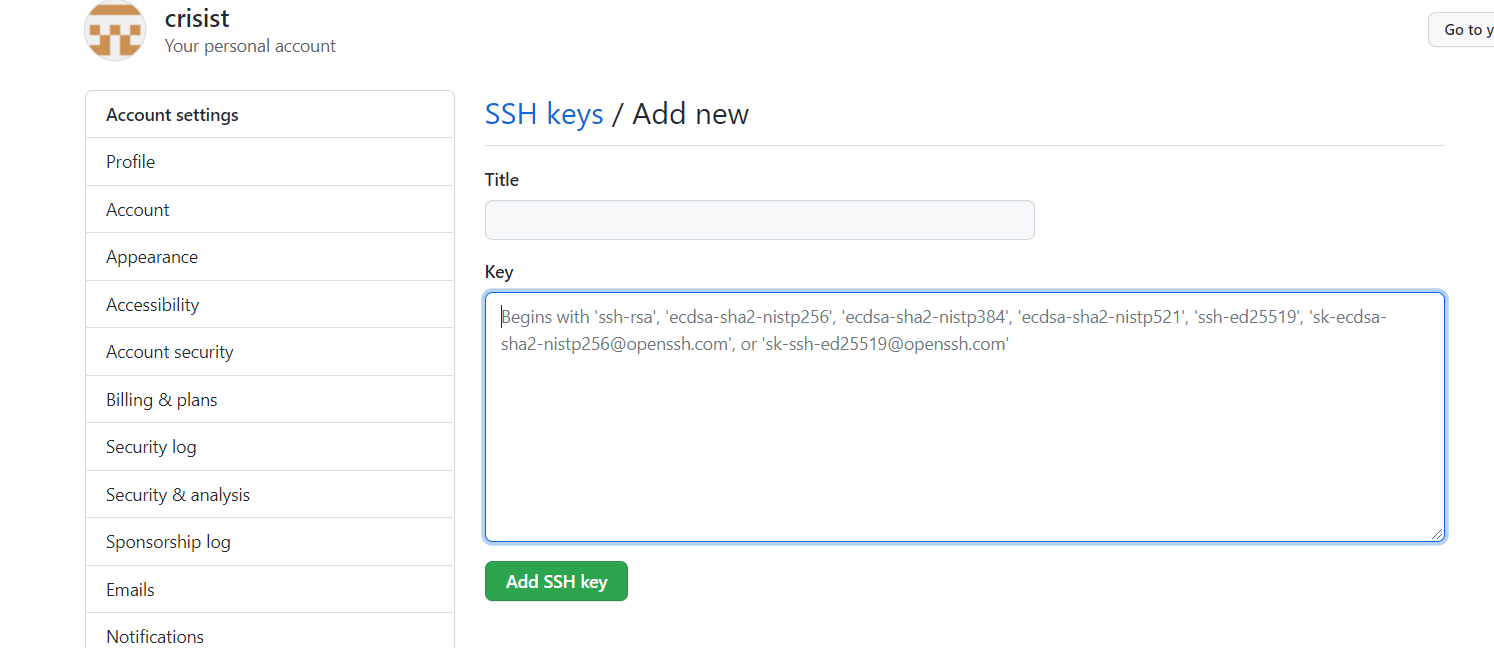Focus the Title input field
1494x648 pixels.
pyautogui.click(x=759, y=220)
